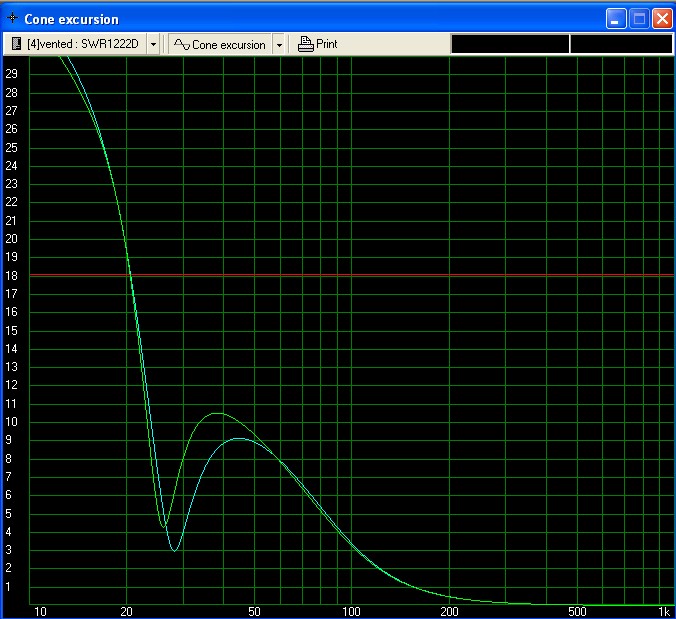Screen dimensions: 676x619
Task: Maximize the Cone excursion window
Action: coord(639,19)
